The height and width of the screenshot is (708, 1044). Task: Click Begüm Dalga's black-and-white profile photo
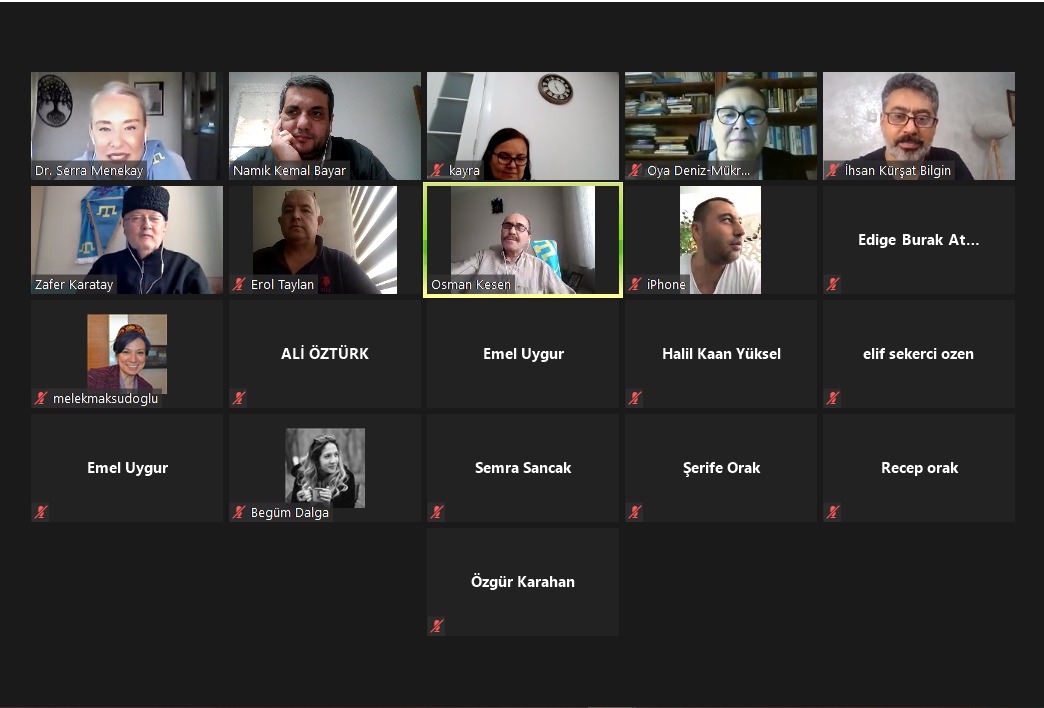click(325, 468)
